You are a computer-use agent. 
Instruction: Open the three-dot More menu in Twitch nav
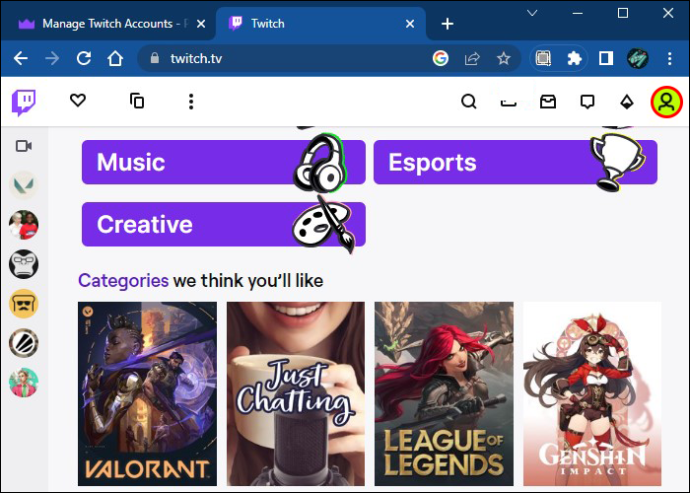191,101
